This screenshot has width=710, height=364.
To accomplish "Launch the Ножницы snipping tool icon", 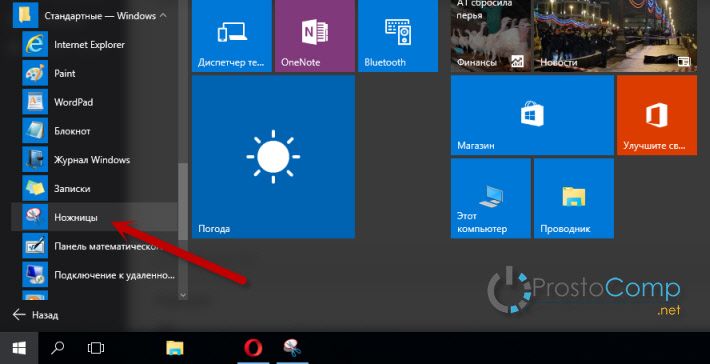I will pos(35,217).
